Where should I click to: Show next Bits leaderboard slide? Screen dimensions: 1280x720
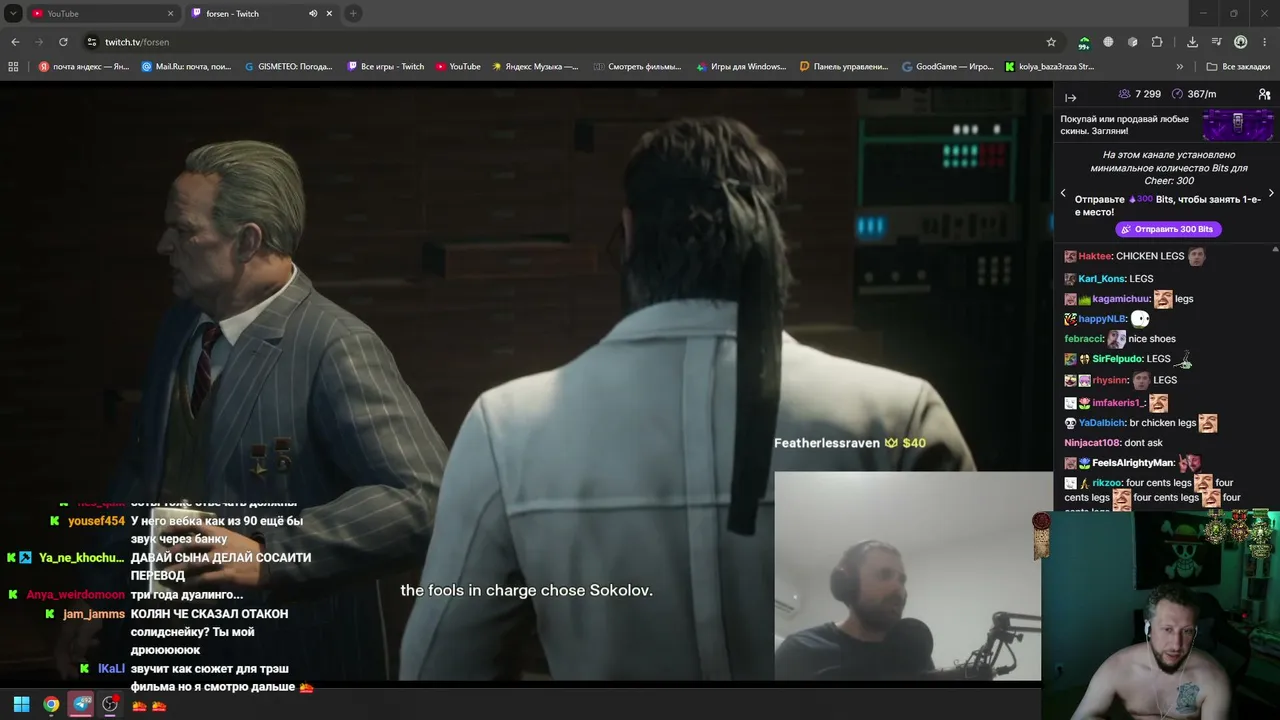(1271, 193)
